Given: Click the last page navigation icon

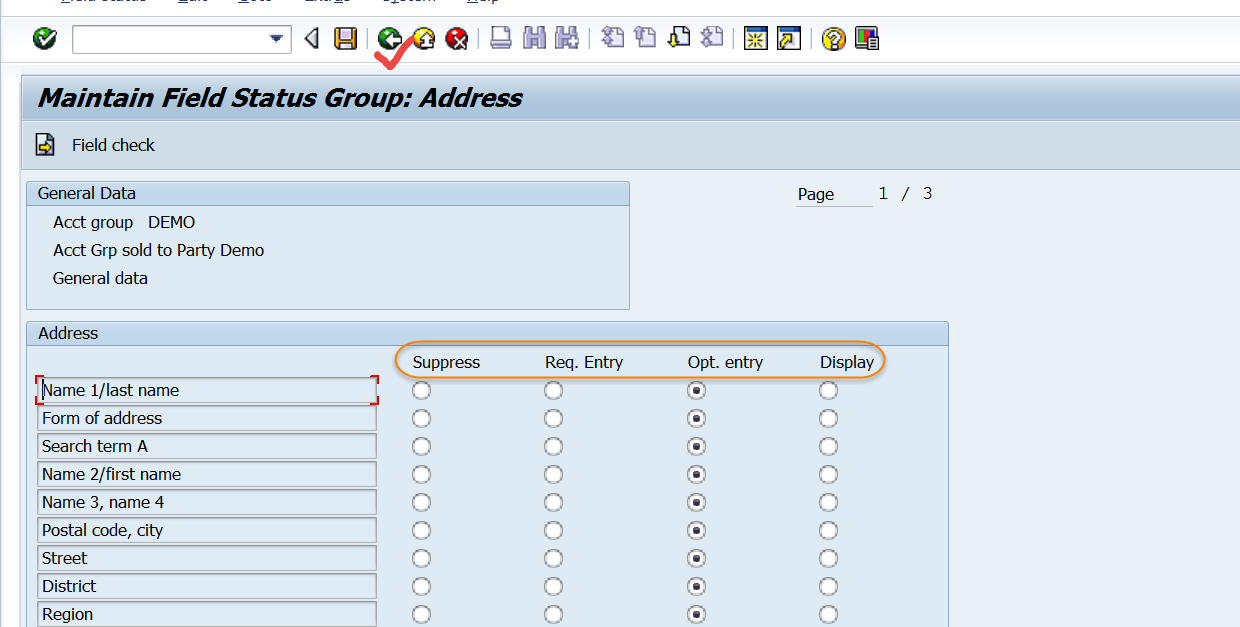Looking at the screenshot, I should (x=711, y=39).
